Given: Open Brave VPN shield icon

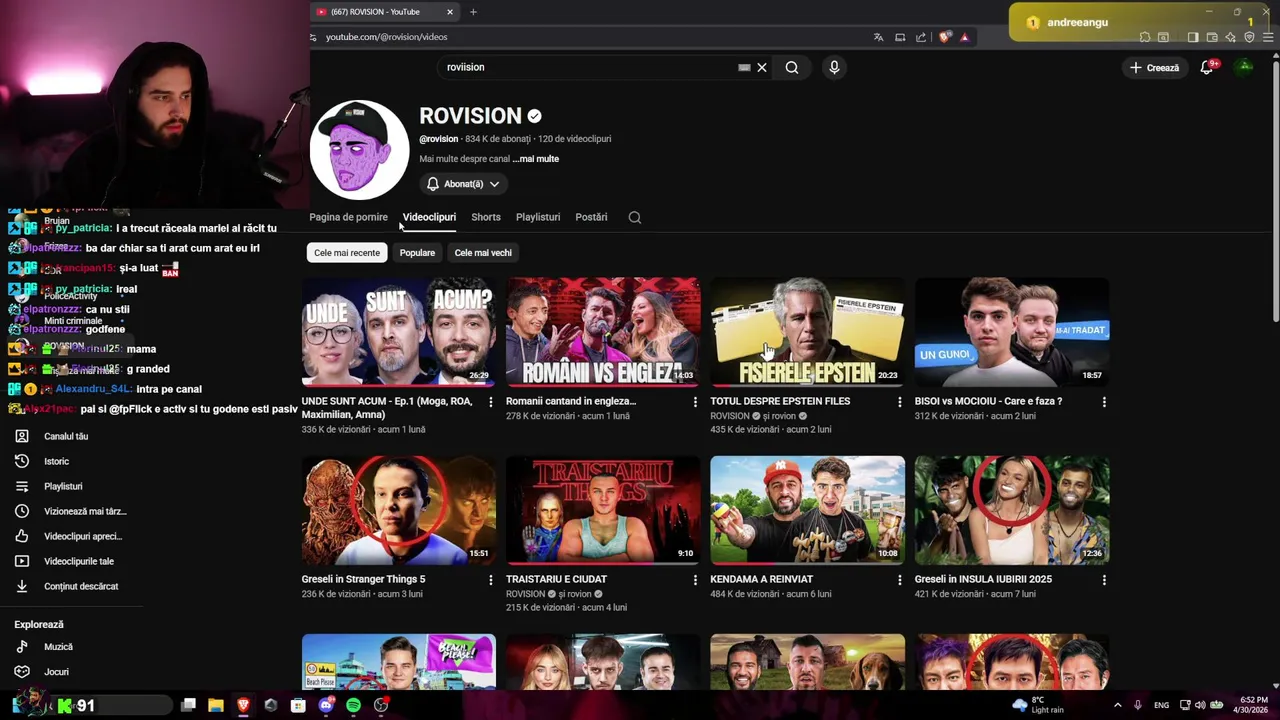Looking at the screenshot, I should click(x=1249, y=37).
